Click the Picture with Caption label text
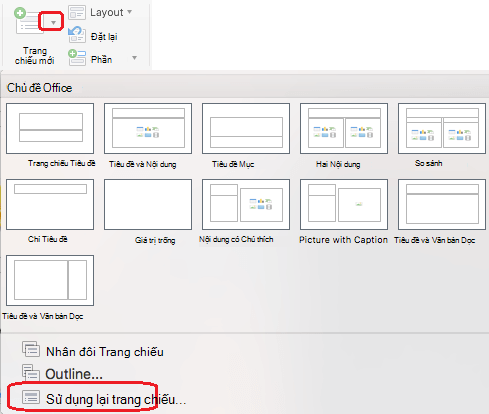 coord(343,240)
